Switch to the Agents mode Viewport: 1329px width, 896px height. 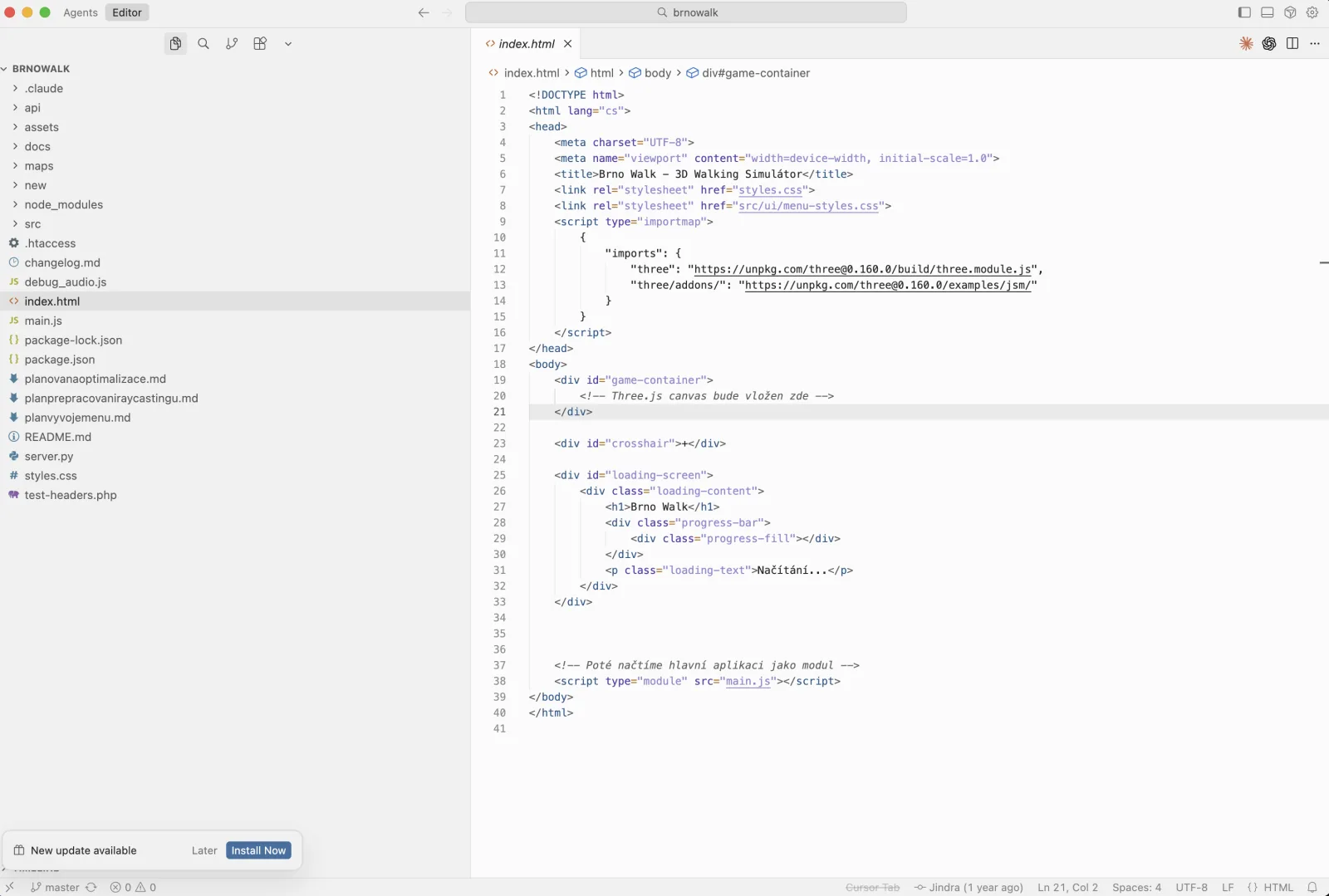pos(81,12)
